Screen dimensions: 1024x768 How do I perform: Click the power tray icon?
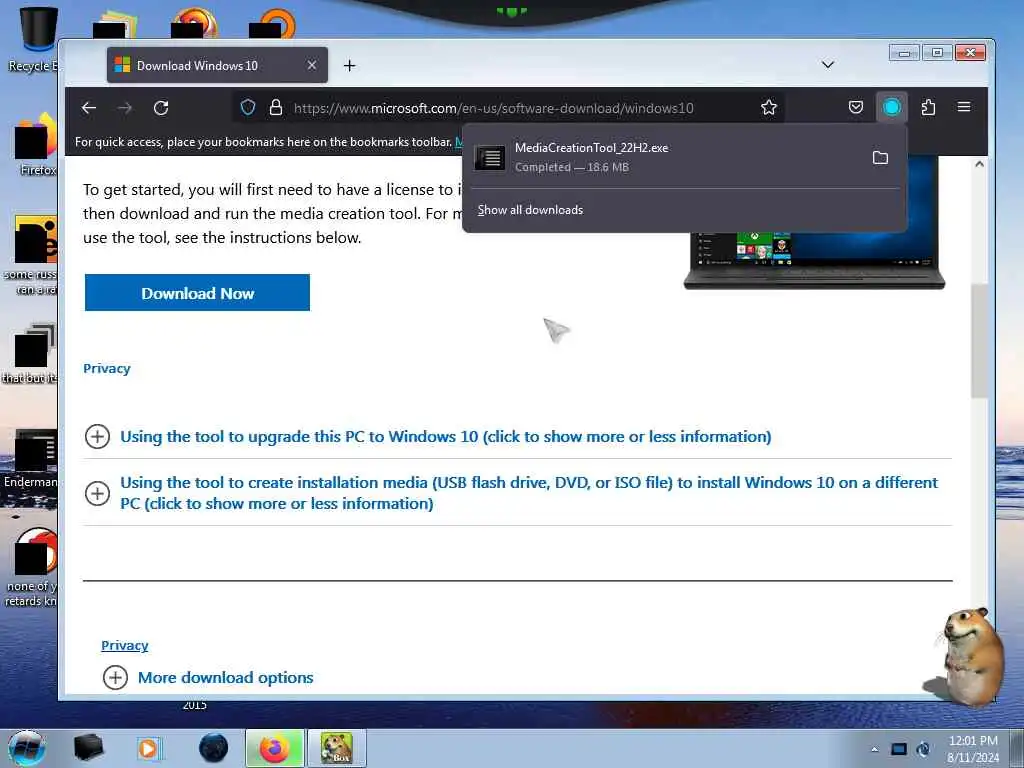pyautogui.click(x=923, y=749)
